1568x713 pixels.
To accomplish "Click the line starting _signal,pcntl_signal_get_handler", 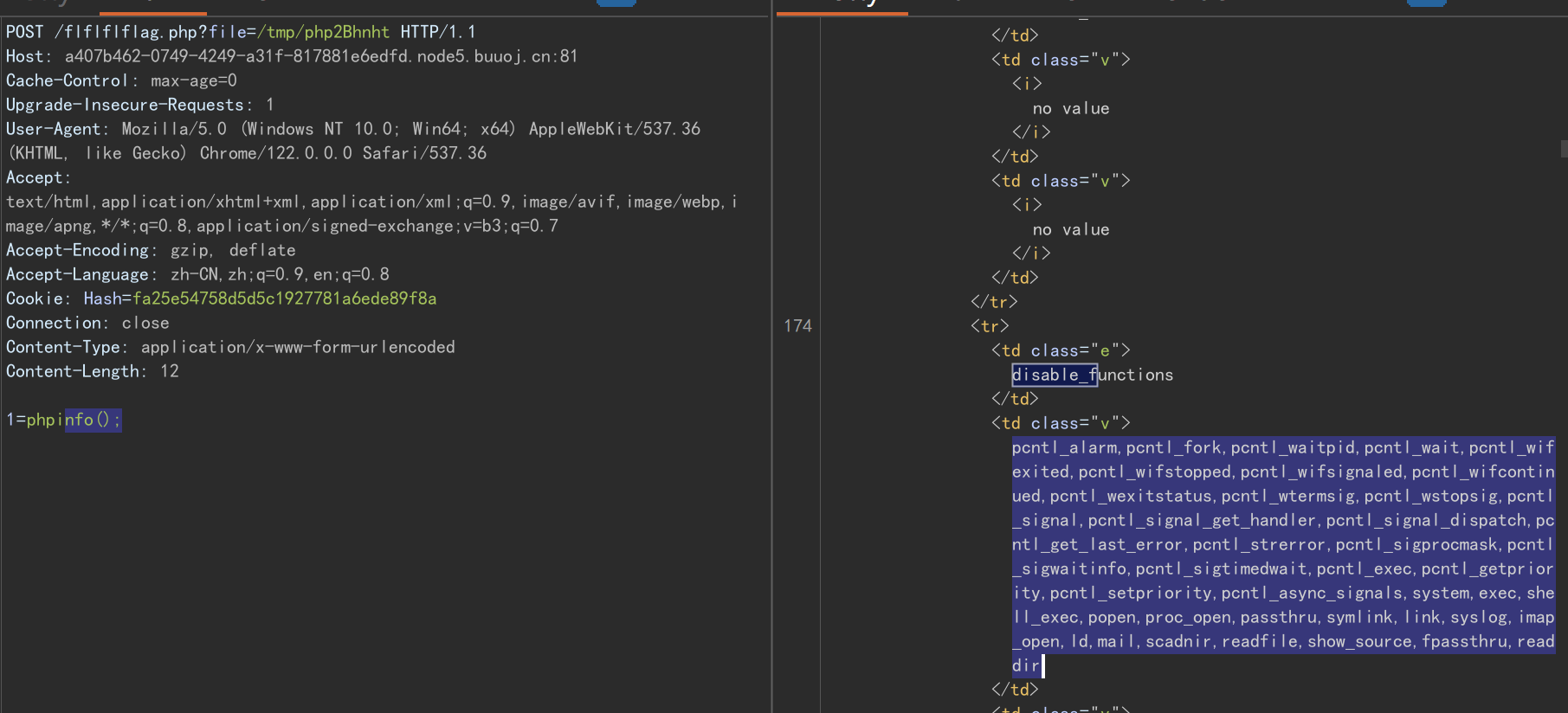I will coord(1283,520).
